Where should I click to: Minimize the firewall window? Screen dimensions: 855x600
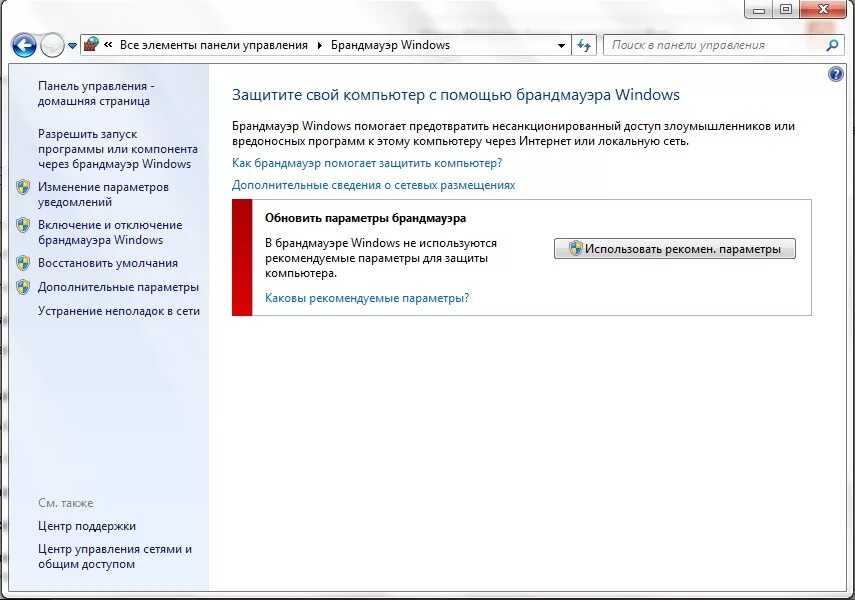tap(759, 10)
